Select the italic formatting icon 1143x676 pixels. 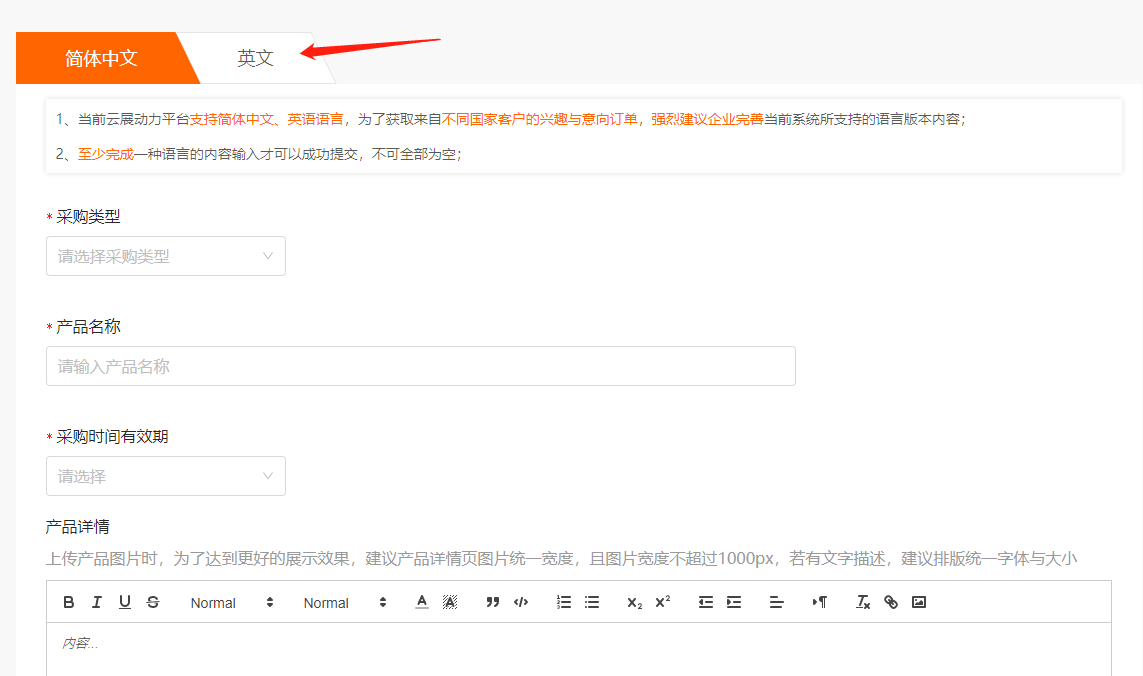click(x=94, y=602)
